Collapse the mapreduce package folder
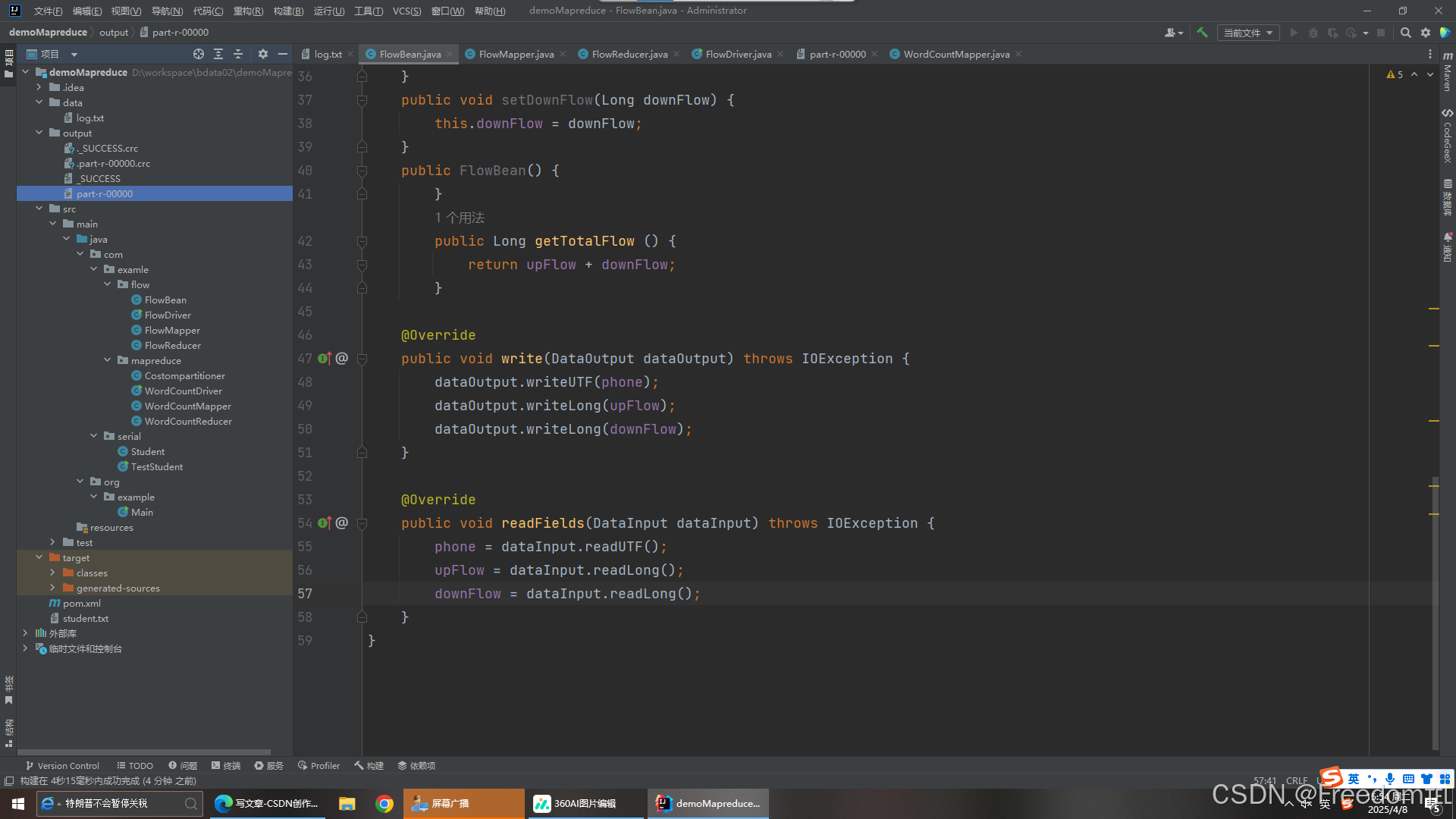 tap(108, 360)
